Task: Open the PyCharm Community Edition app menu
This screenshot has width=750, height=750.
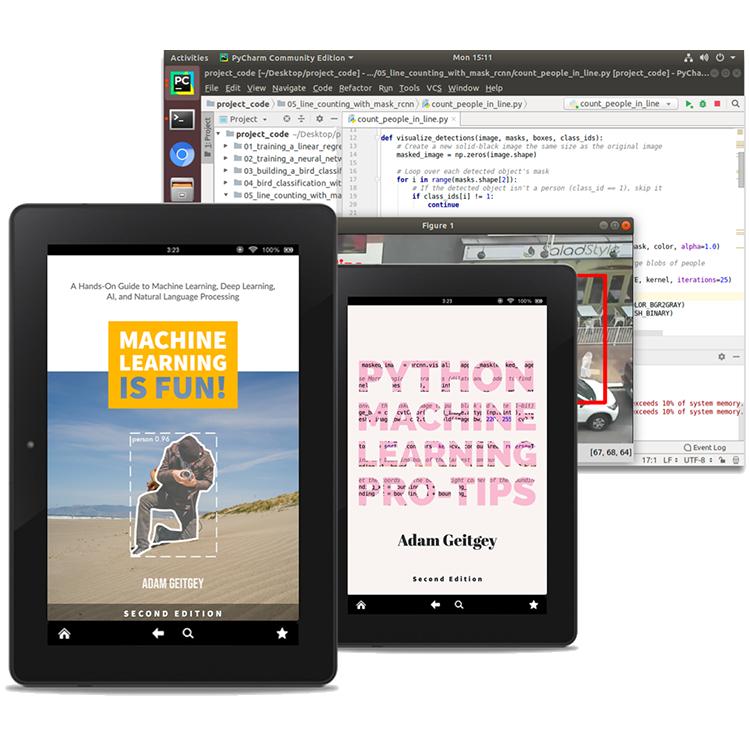Action: (x=287, y=58)
